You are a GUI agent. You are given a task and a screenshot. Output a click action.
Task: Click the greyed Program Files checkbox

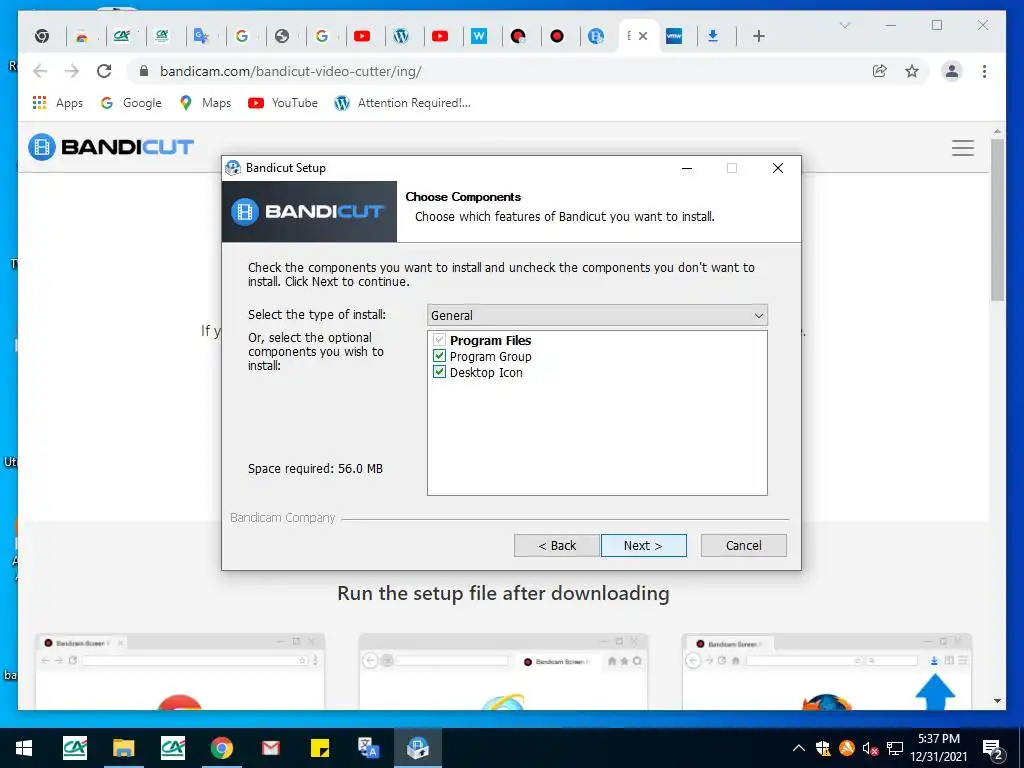[440, 340]
